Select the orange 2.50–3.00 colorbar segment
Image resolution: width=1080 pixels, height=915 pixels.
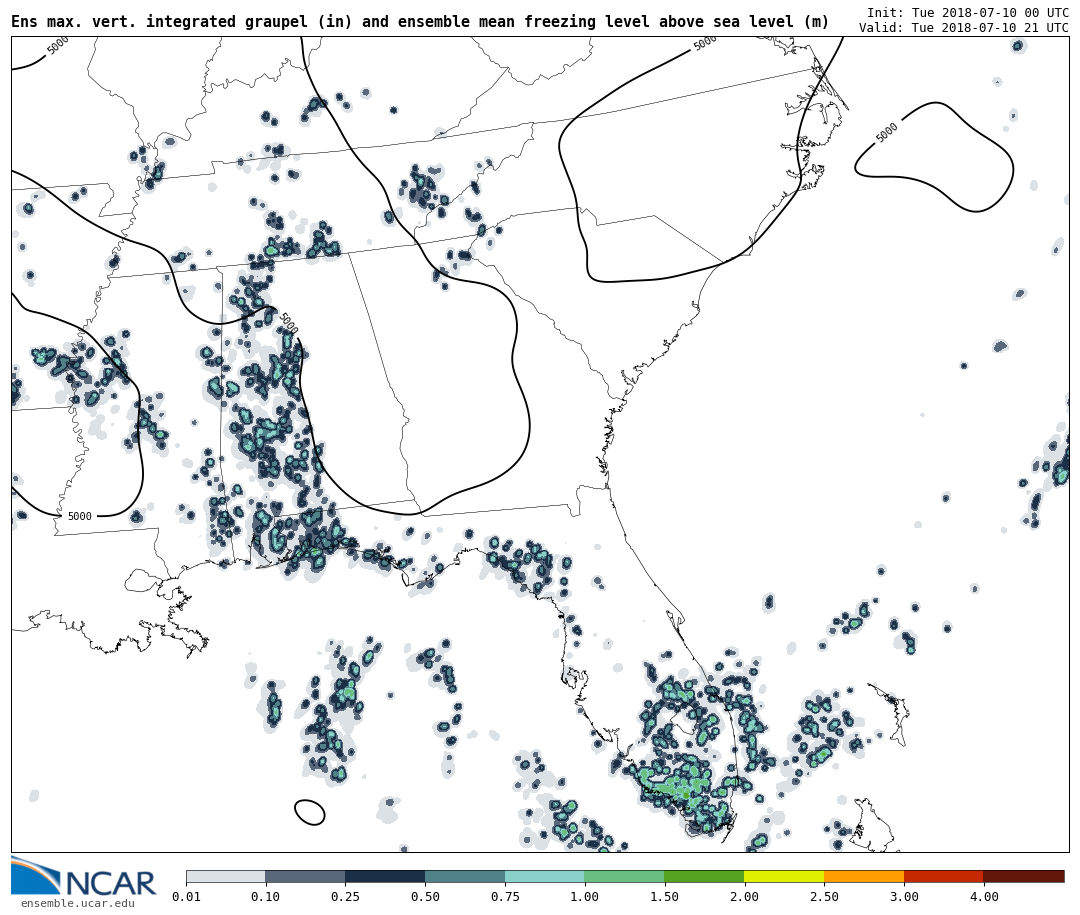tap(864, 876)
